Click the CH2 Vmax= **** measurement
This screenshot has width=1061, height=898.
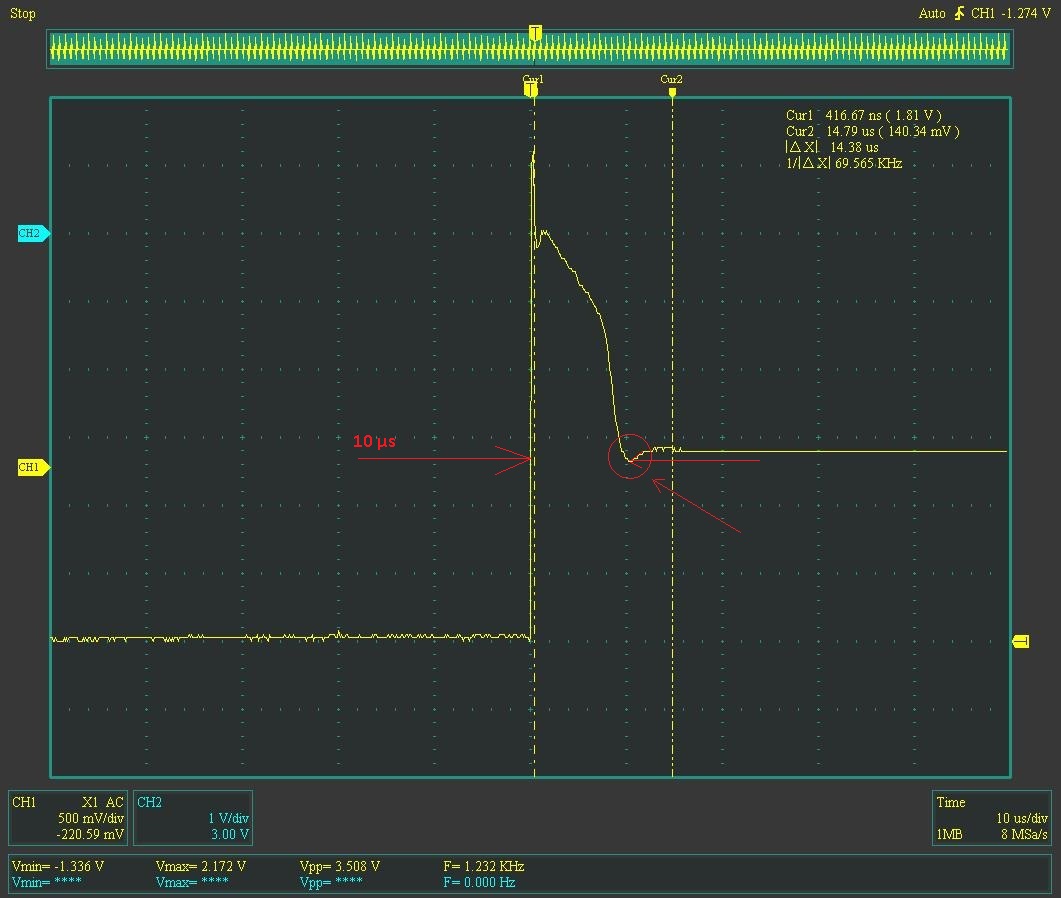(x=192, y=882)
